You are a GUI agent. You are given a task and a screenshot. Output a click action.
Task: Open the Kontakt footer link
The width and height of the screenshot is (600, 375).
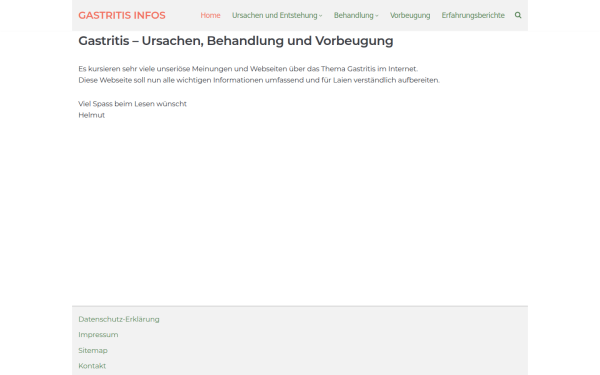tap(92, 366)
